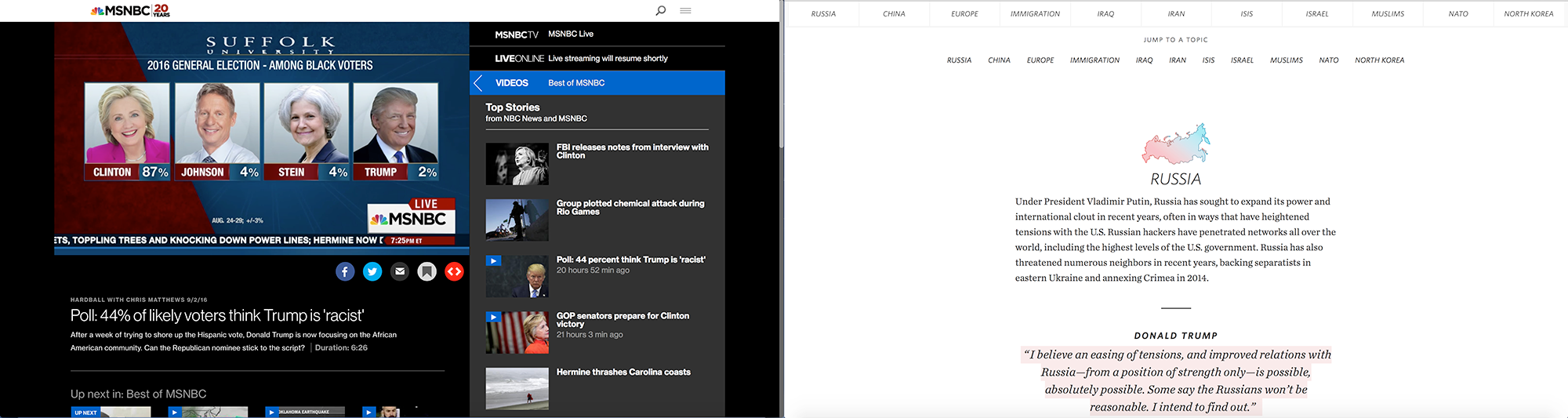
Task: Share the video on Twitter
Action: [372, 271]
